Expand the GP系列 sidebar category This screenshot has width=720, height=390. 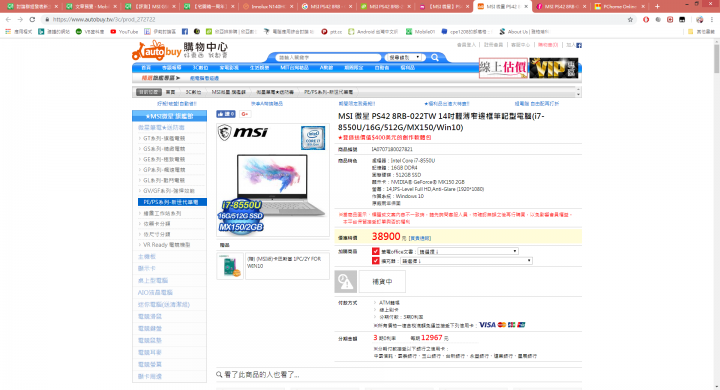pyautogui.click(x=164, y=170)
